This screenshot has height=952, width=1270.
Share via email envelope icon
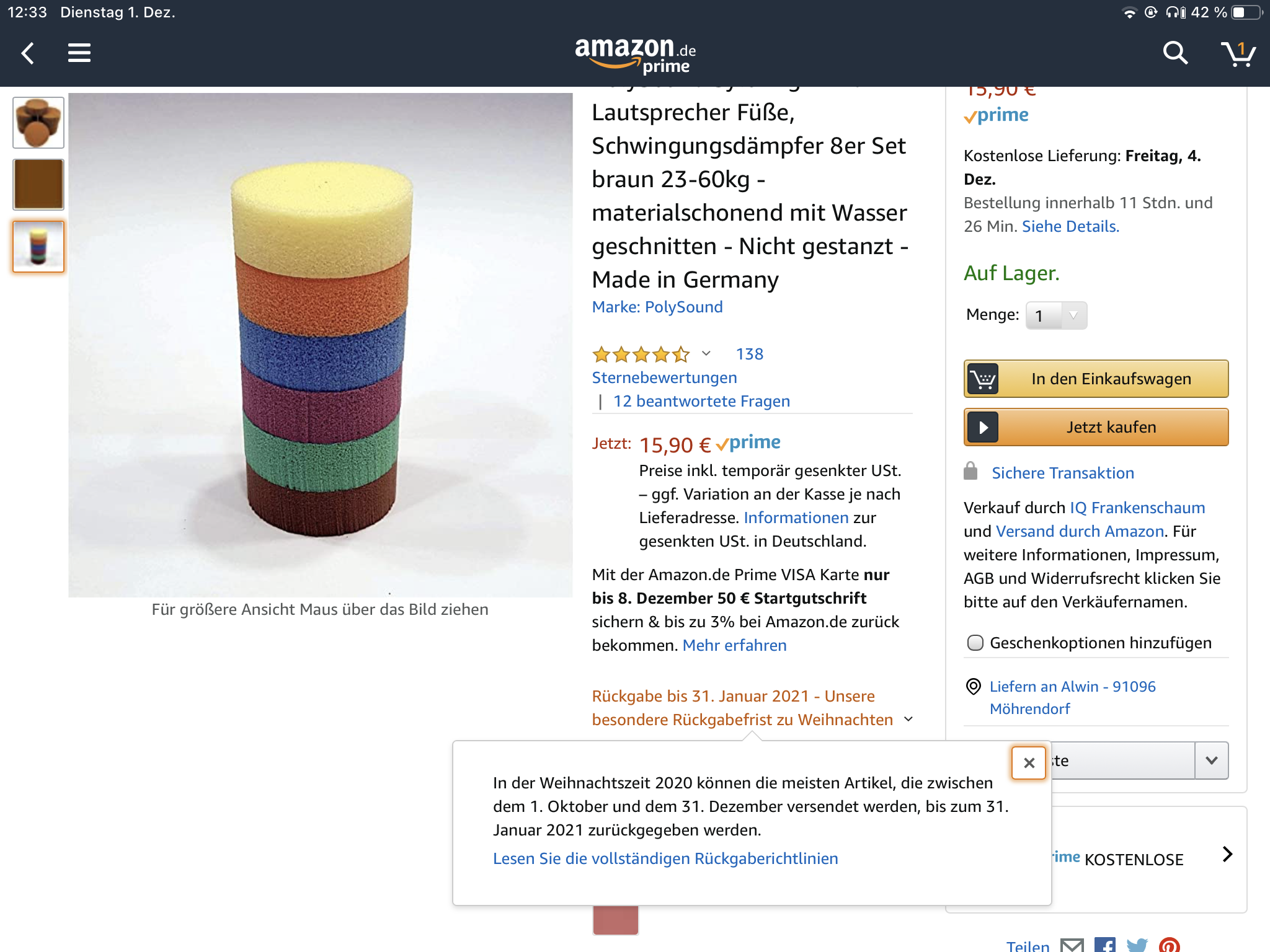(x=1072, y=946)
